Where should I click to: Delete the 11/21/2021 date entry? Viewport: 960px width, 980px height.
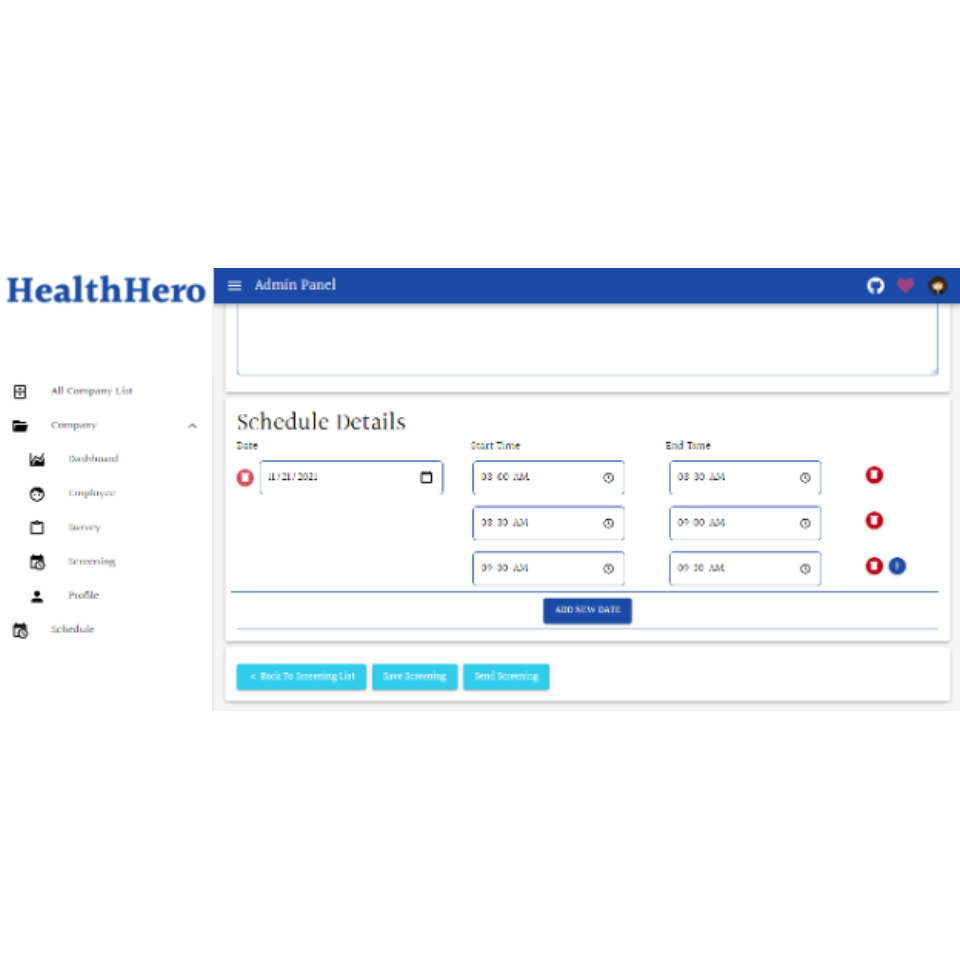coord(245,478)
